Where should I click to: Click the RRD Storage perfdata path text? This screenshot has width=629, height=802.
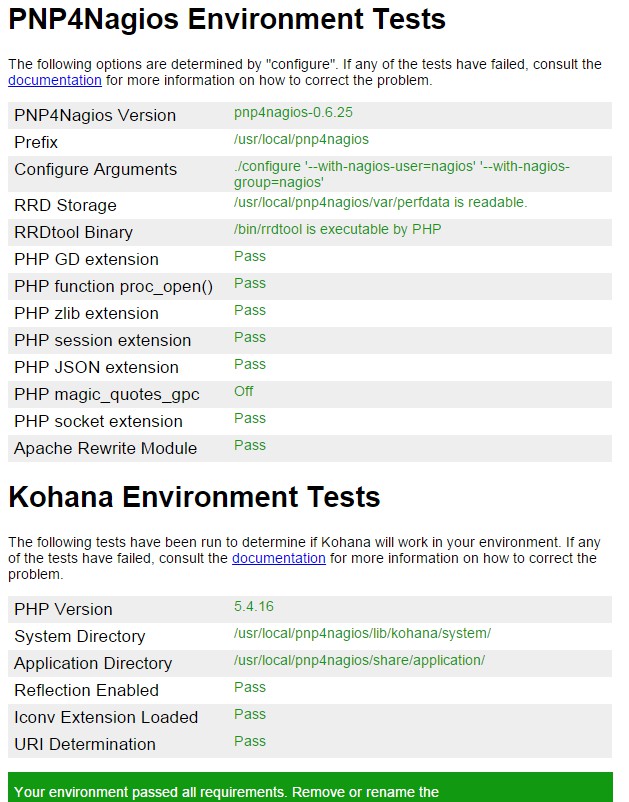[x=380, y=202]
